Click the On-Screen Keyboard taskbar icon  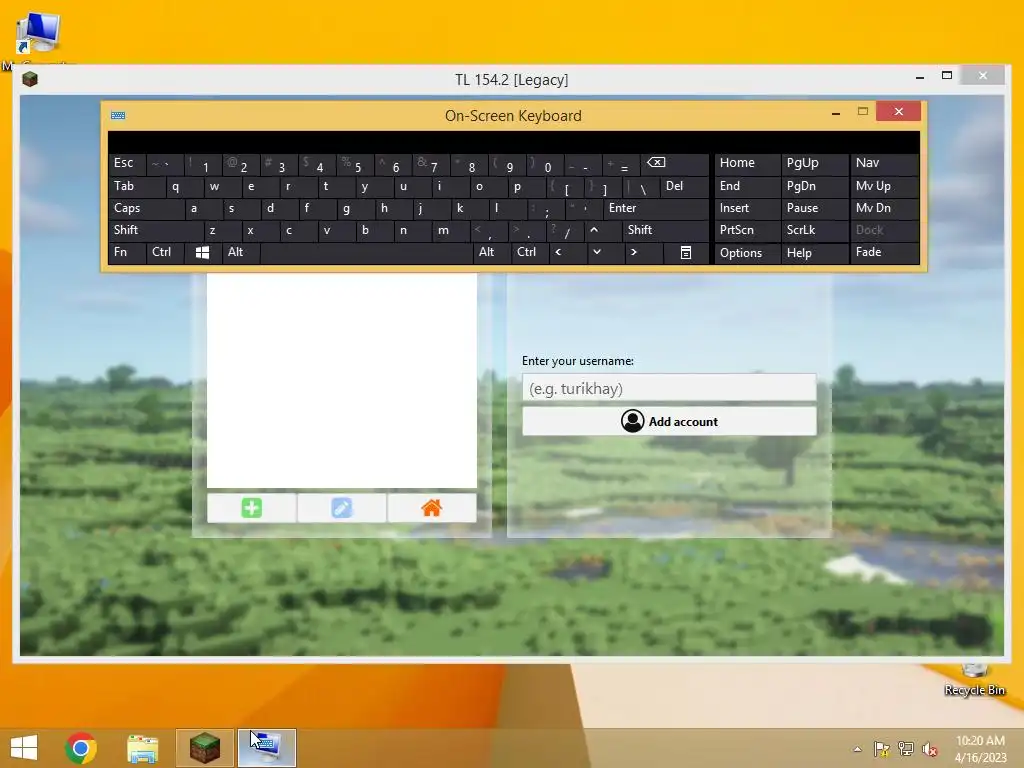[x=266, y=748]
